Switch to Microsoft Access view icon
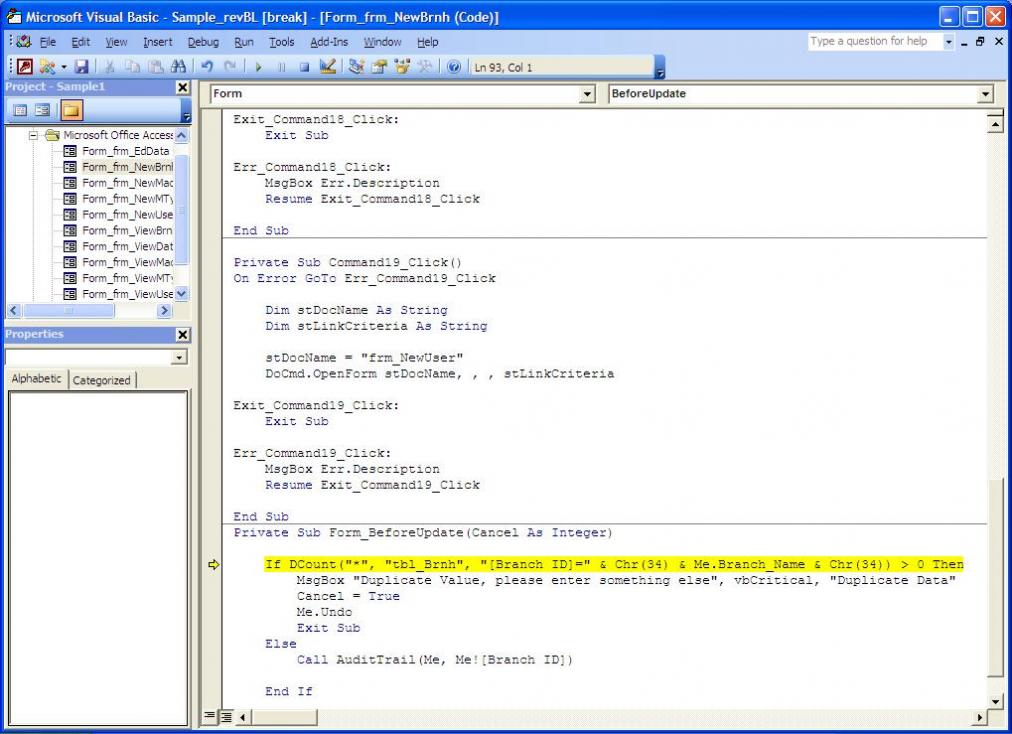 21,68
